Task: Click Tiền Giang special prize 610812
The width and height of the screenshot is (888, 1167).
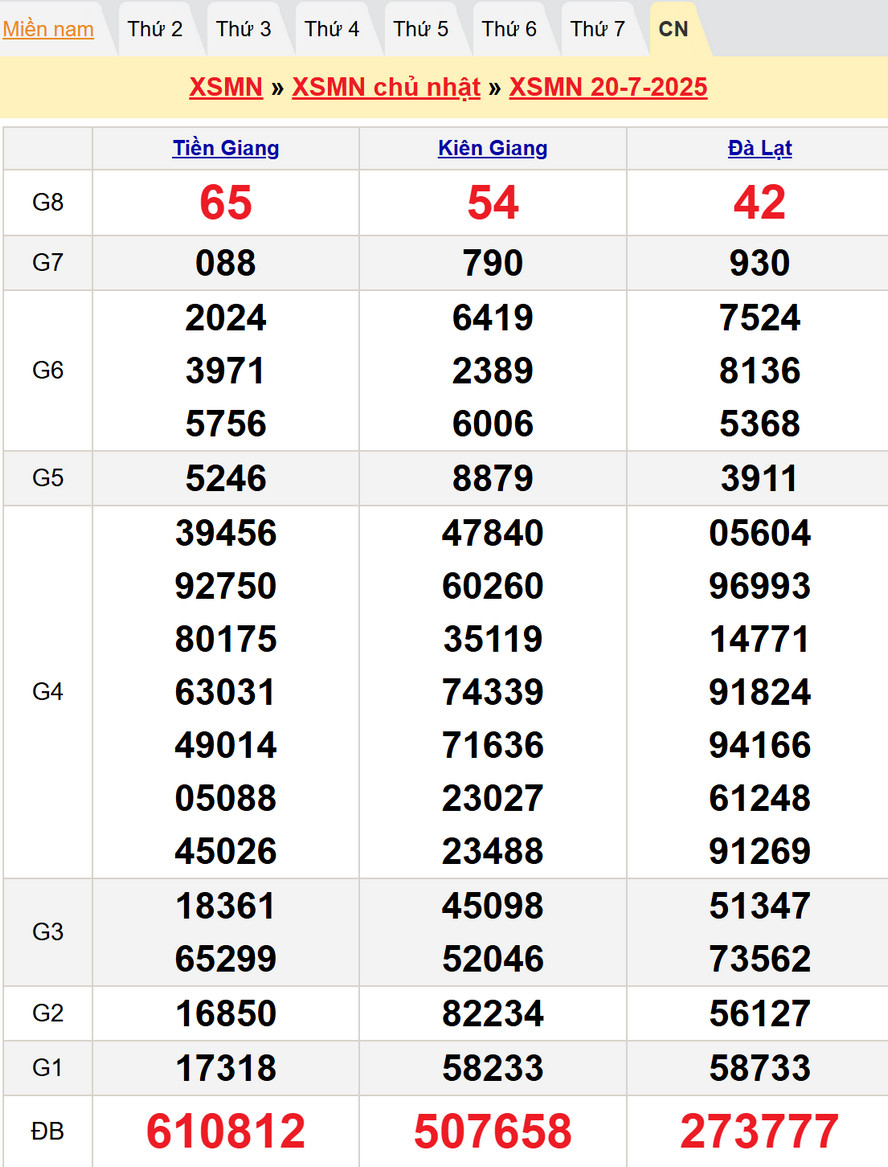Action: (x=226, y=1131)
